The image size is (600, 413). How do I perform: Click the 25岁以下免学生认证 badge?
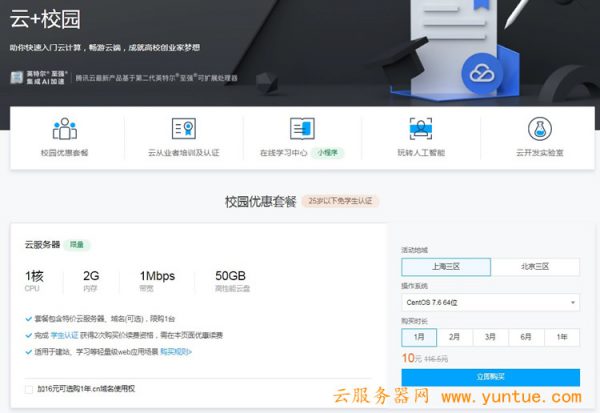point(339,201)
